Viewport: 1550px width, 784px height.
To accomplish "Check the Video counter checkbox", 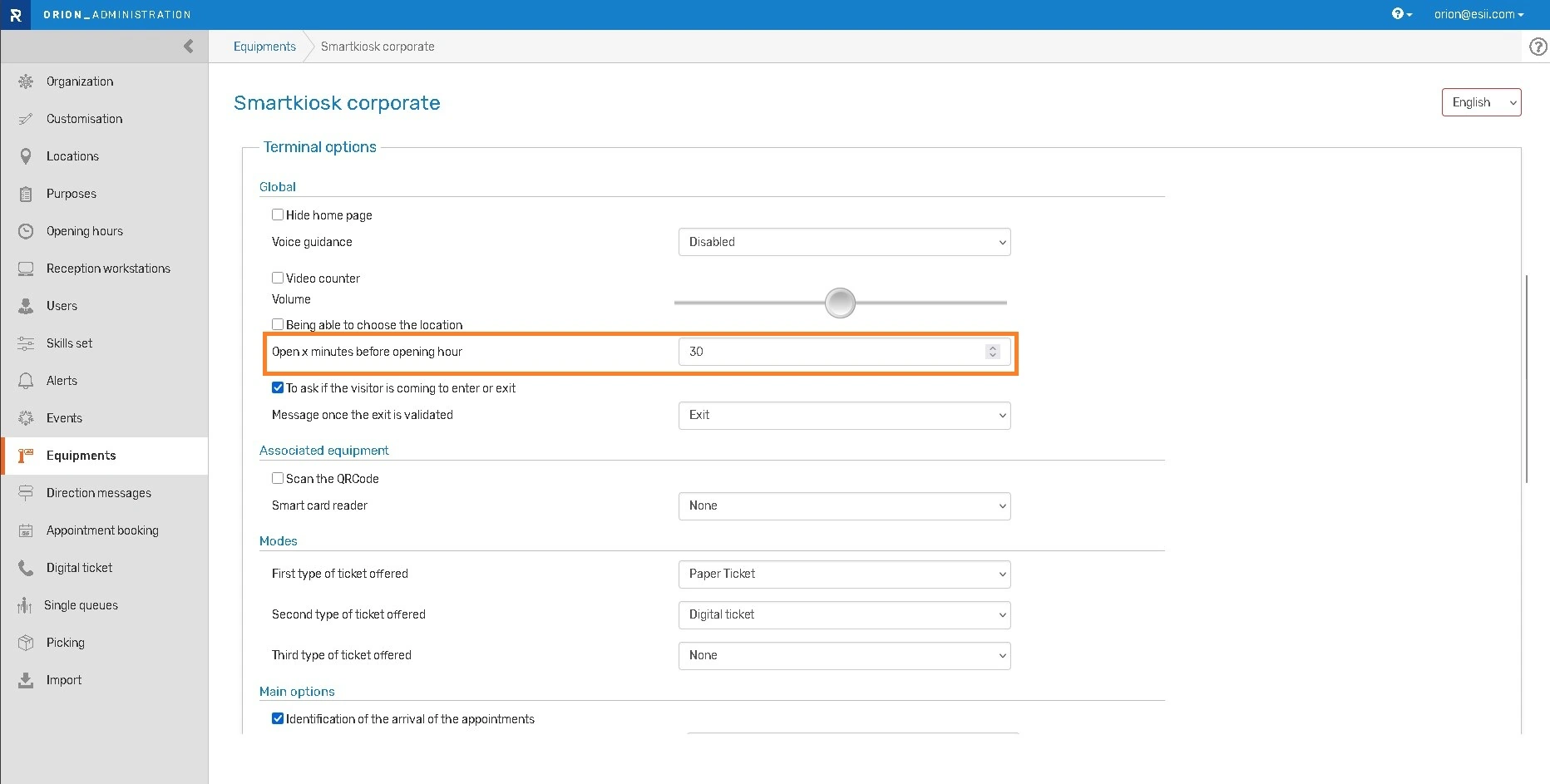I will pos(278,278).
